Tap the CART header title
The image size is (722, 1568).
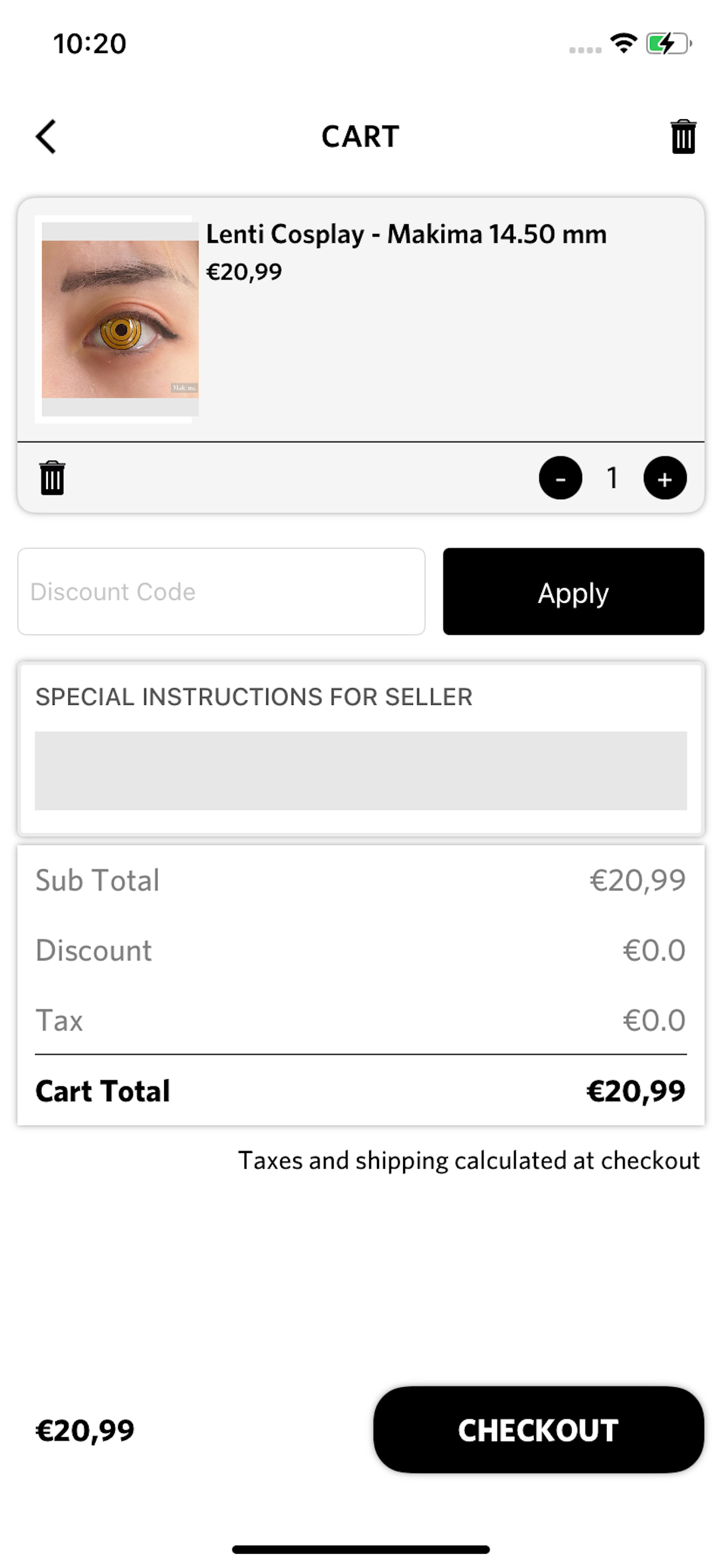point(360,136)
